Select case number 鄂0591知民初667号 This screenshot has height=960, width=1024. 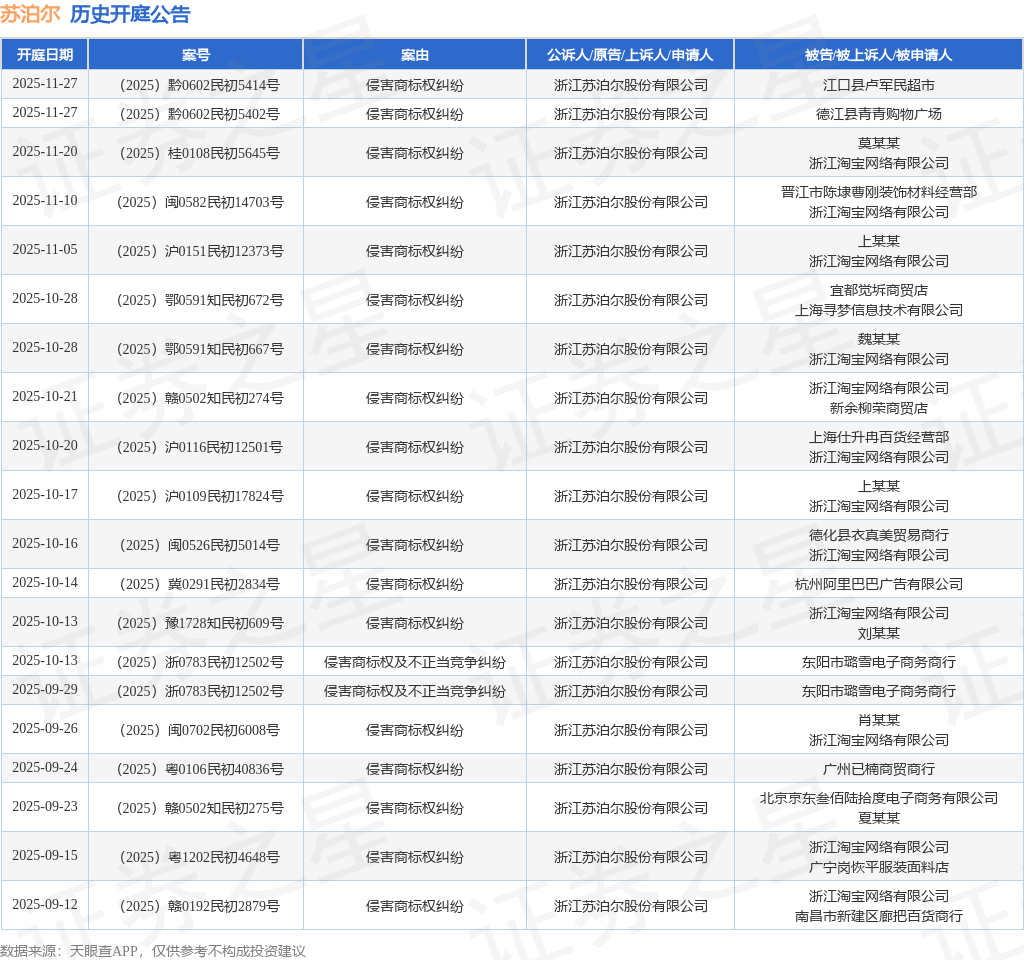200,349
